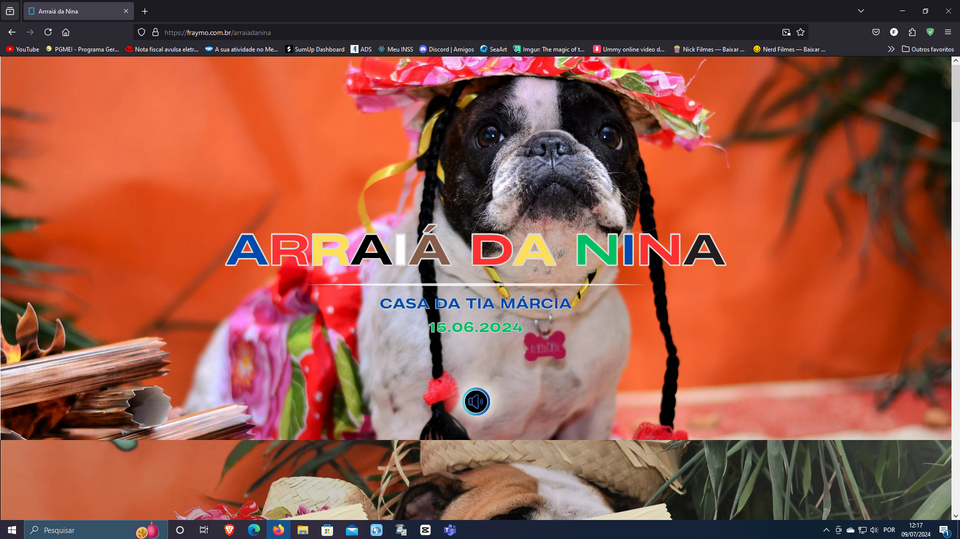960x539 pixels.
Task: Reload the current page
Action: 48,32
